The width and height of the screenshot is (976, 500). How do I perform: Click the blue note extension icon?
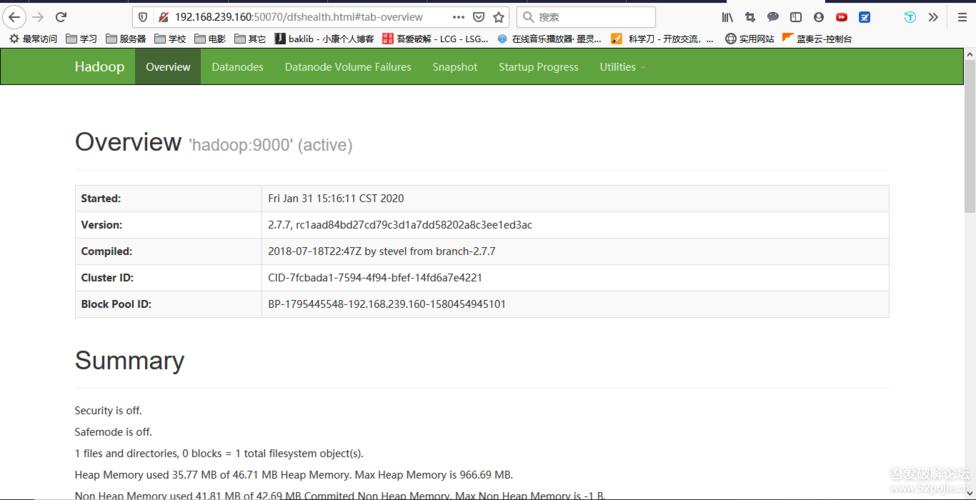pos(865,17)
